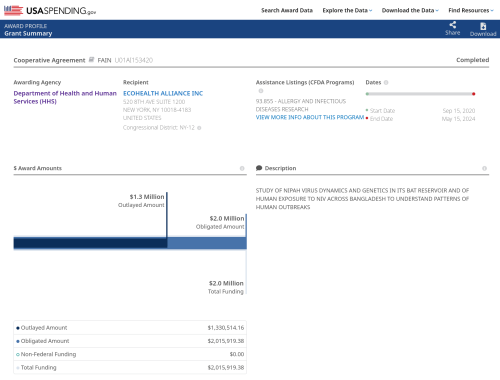This screenshot has height=380, width=500.
Task: Click the FAIN number U01AI153420
Action: pos(134,60)
